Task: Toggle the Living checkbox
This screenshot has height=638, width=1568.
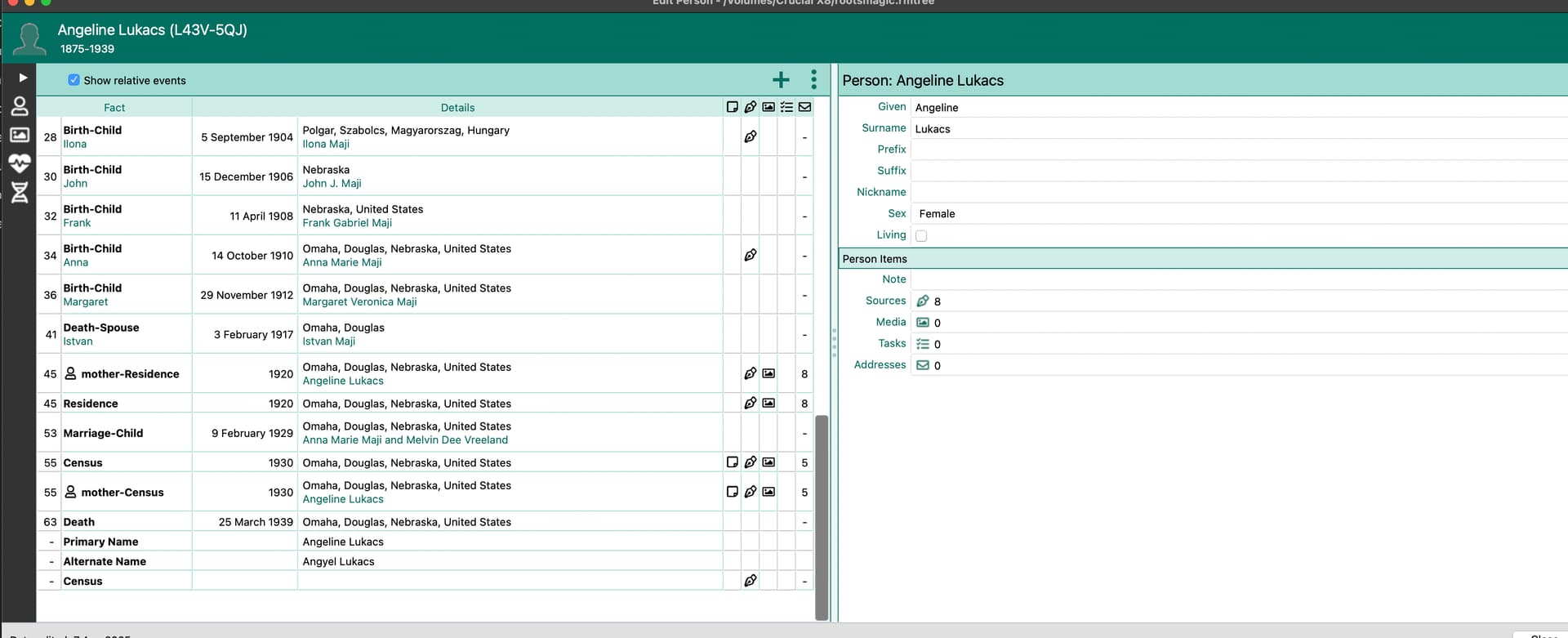Action: point(921,235)
